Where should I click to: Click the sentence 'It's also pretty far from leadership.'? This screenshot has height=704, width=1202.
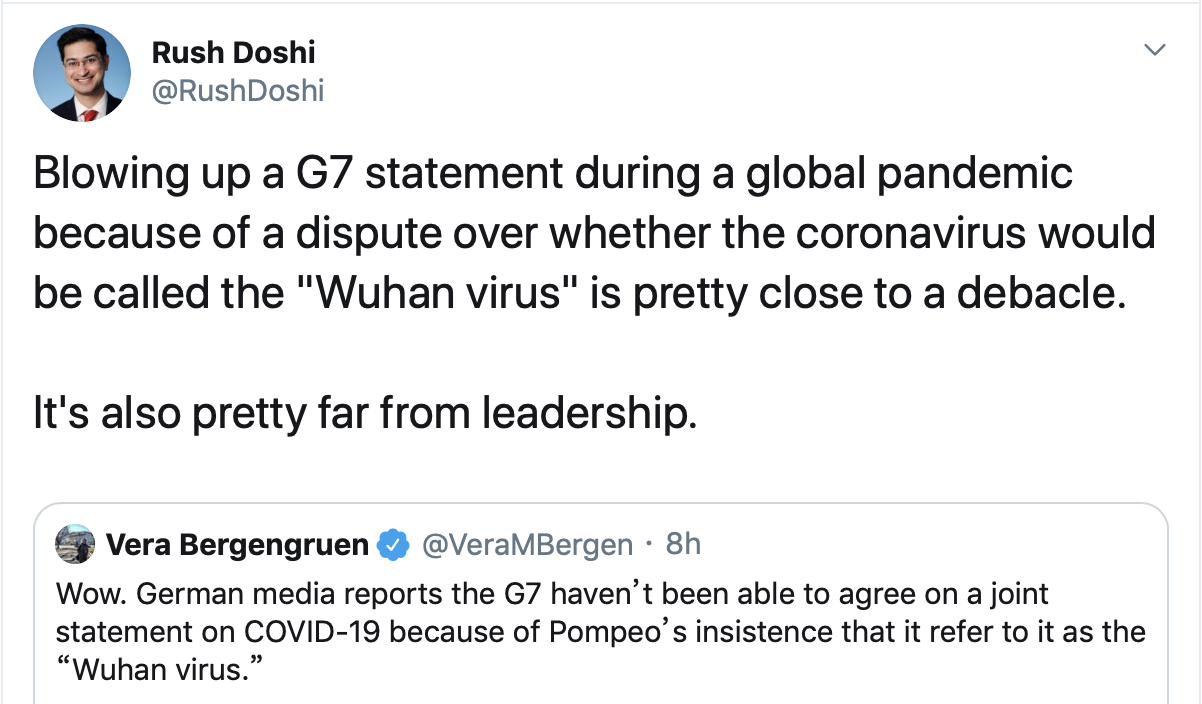click(x=364, y=414)
